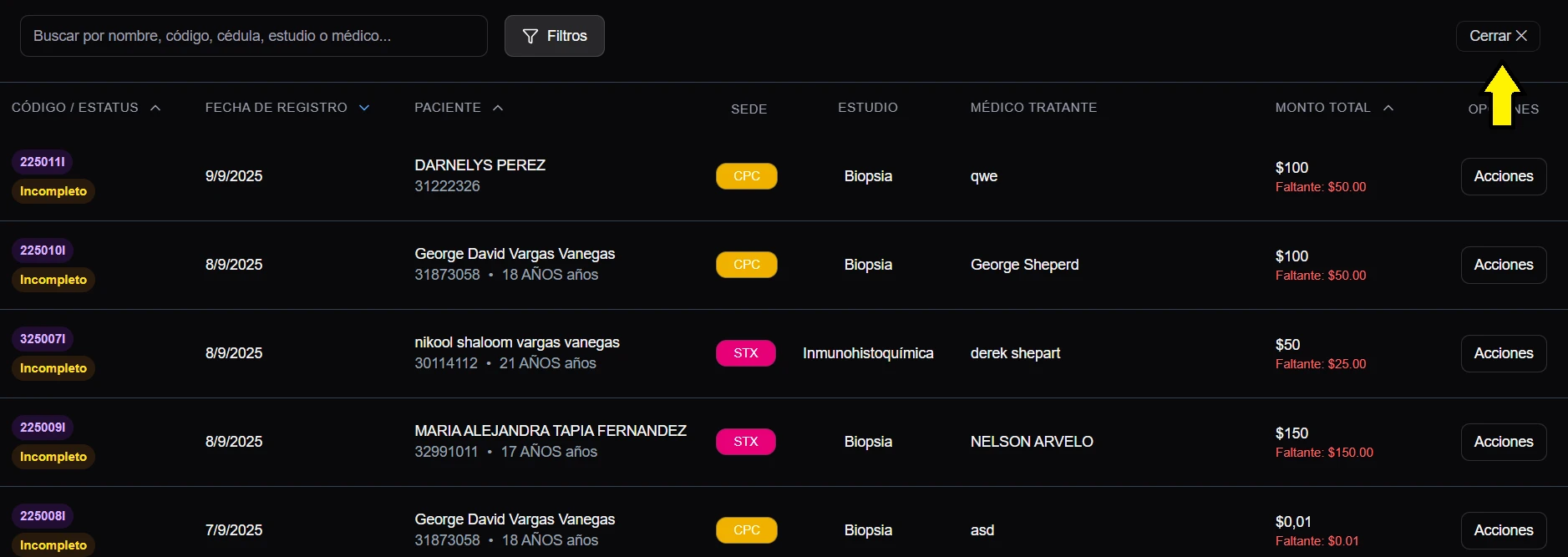Click the Estudio column header
Image resolution: width=1568 pixels, height=557 pixels.
click(867, 108)
